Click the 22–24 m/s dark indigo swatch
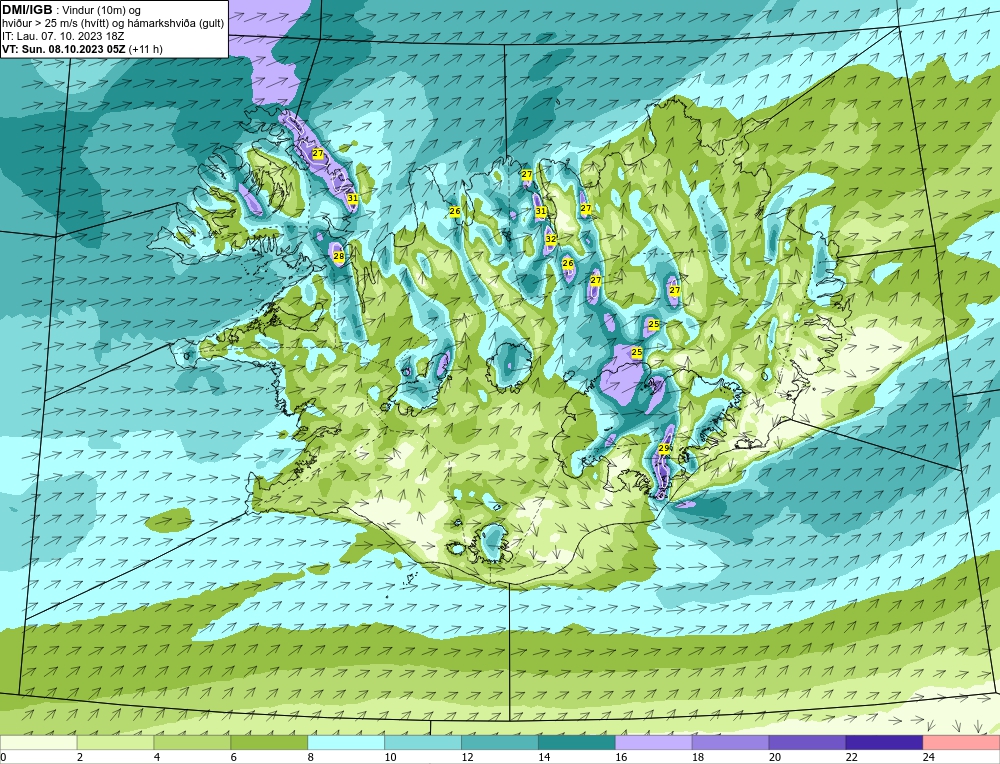Screen dimensions: 1000x764 885,743
